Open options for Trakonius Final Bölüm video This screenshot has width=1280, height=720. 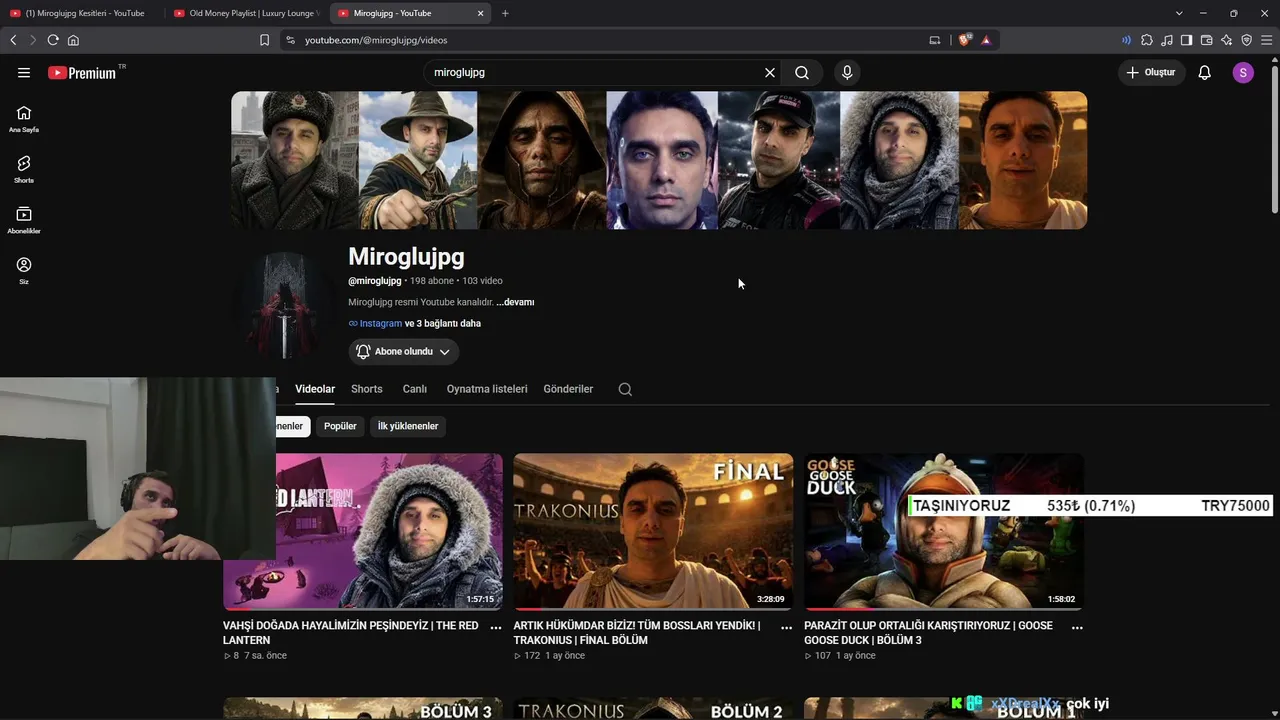tap(786, 627)
